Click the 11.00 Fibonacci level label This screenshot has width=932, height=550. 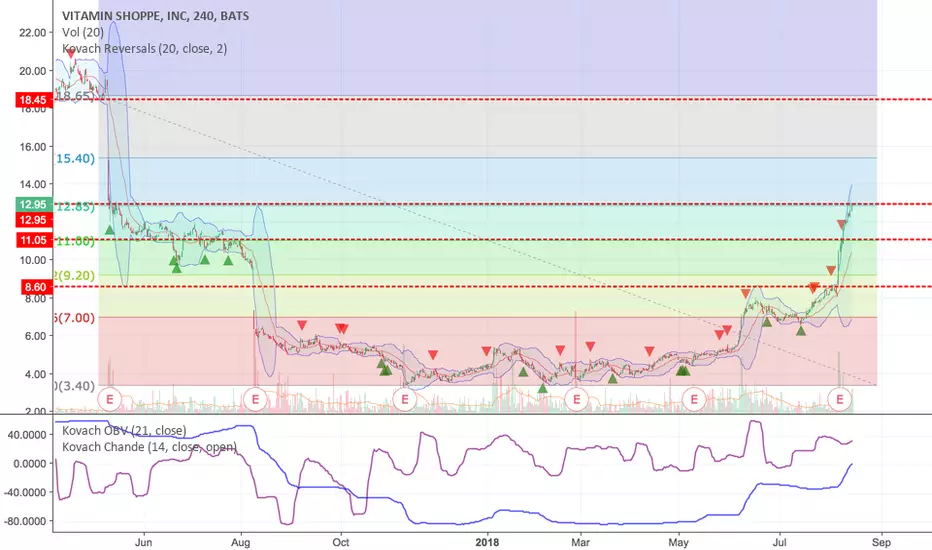tap(75, 241)
